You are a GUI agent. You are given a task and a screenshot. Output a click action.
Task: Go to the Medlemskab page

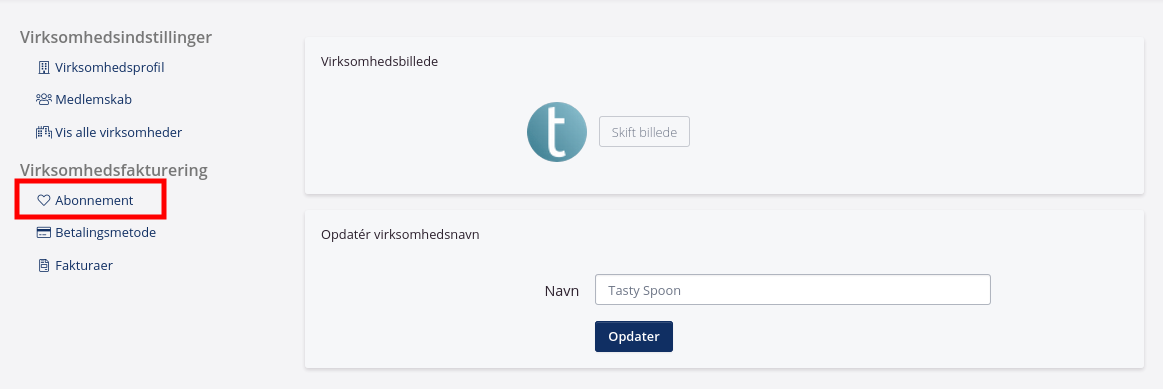[x=93, y=99]
